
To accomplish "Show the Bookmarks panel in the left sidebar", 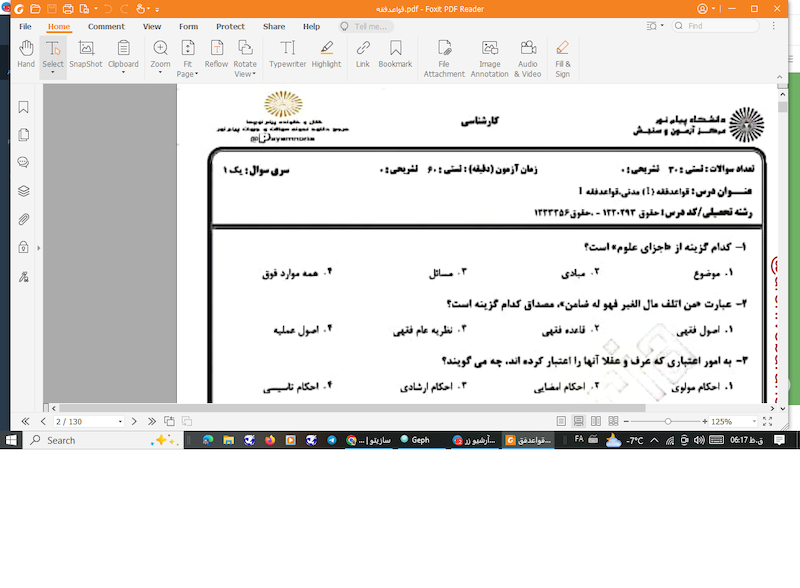I will pos(23,107).
